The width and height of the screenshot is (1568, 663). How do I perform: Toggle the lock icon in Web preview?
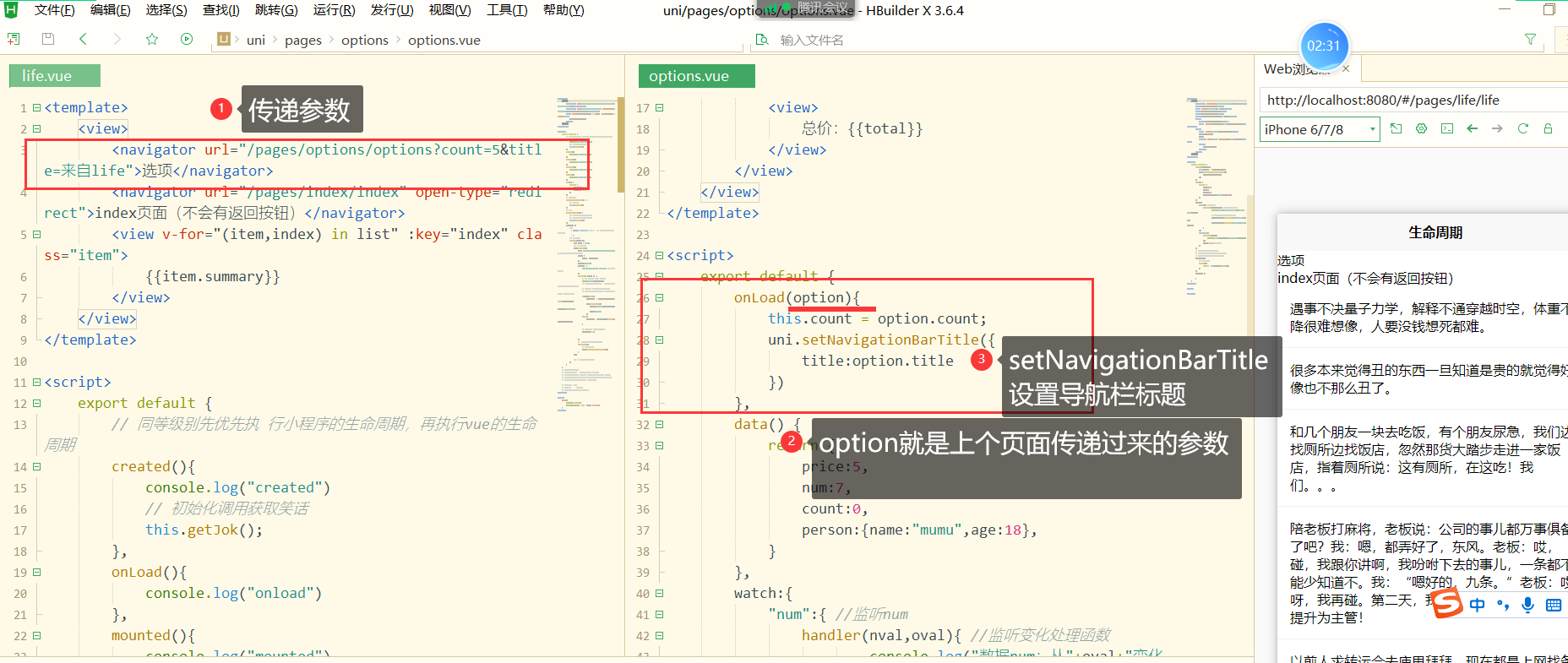(x=1549, y=128)
